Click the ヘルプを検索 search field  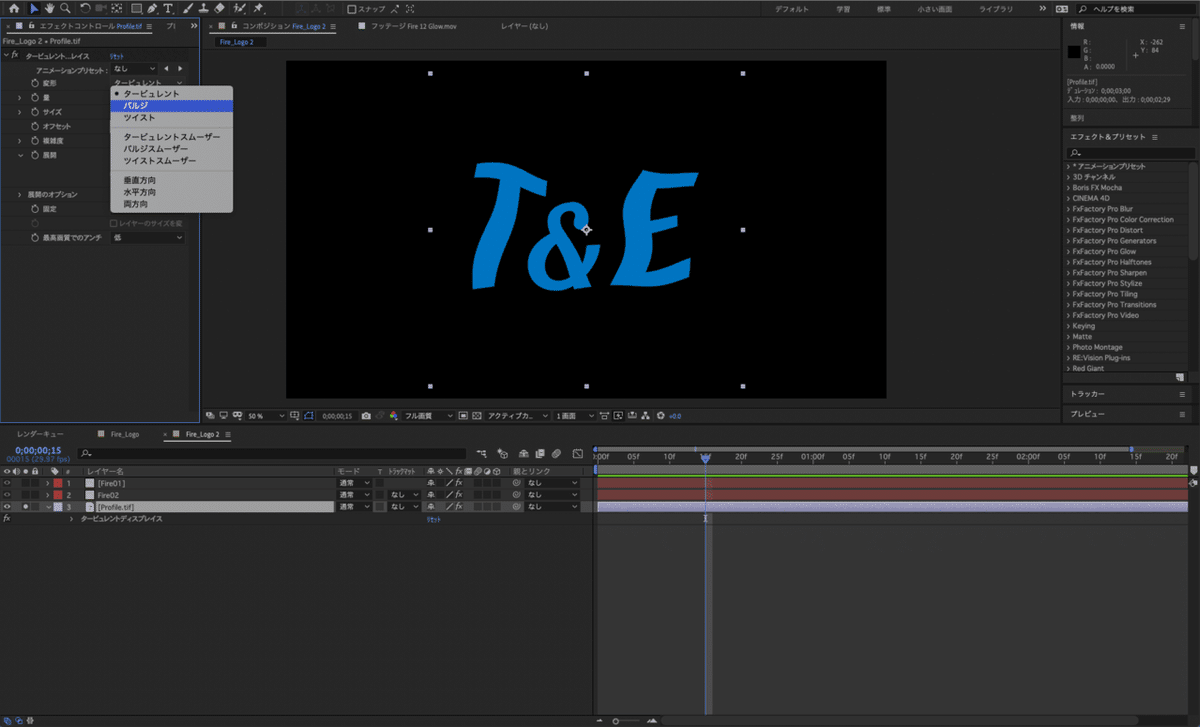1136,9
